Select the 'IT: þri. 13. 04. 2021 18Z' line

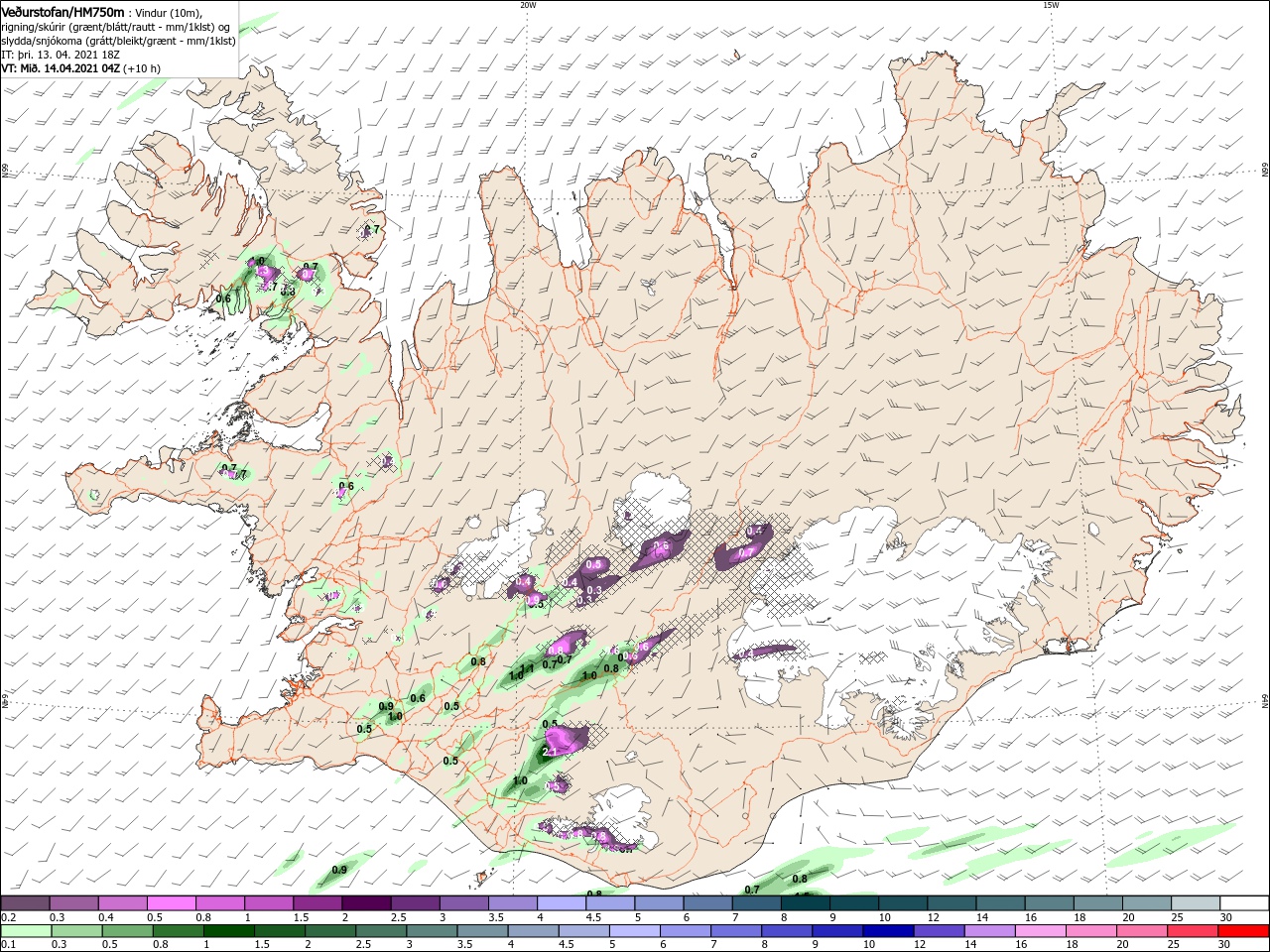(61, 55)
